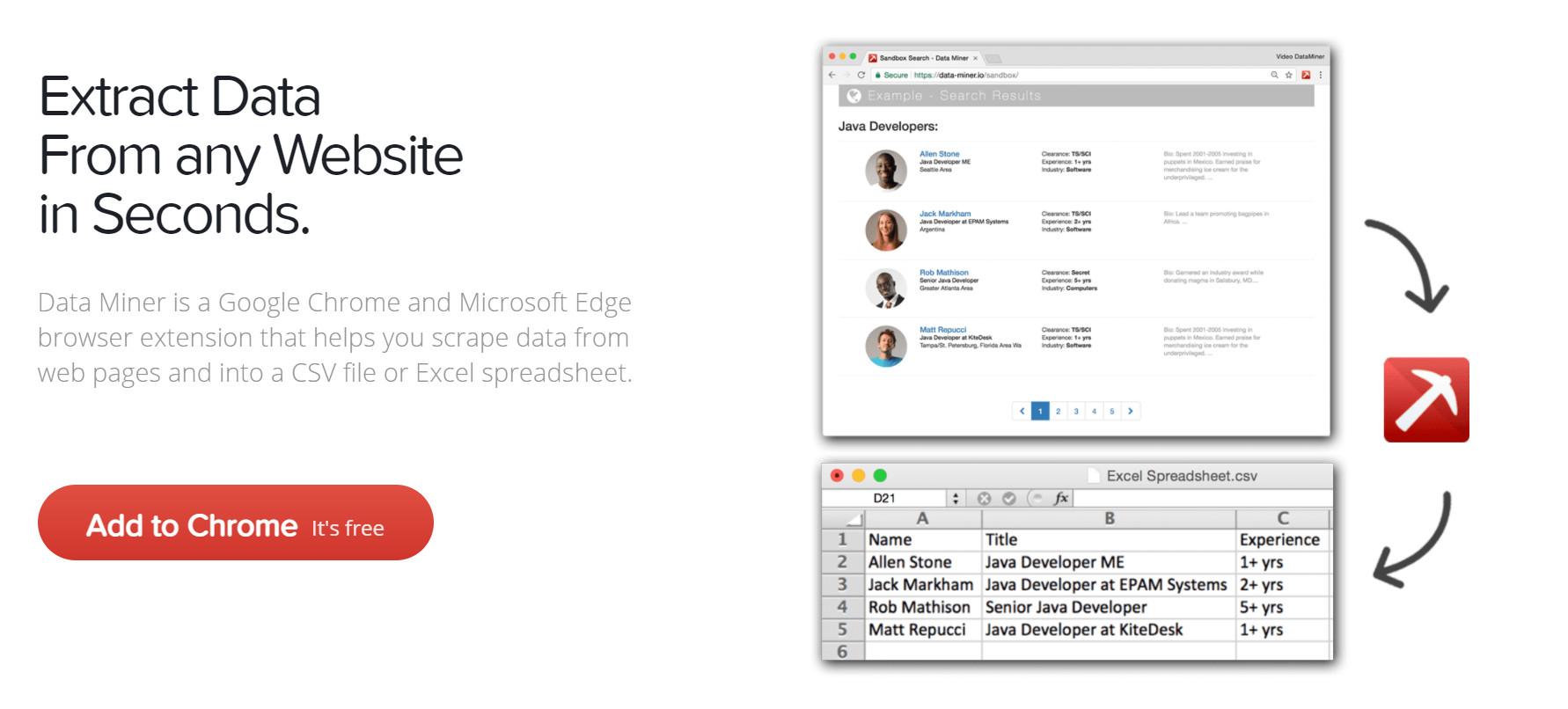
Task: Select page 4 in pagination
Action: point(1095,411)
